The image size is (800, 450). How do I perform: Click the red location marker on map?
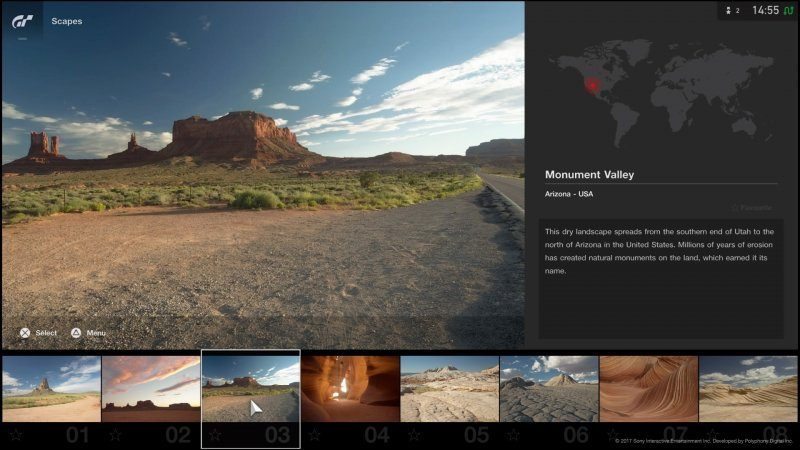592,85
